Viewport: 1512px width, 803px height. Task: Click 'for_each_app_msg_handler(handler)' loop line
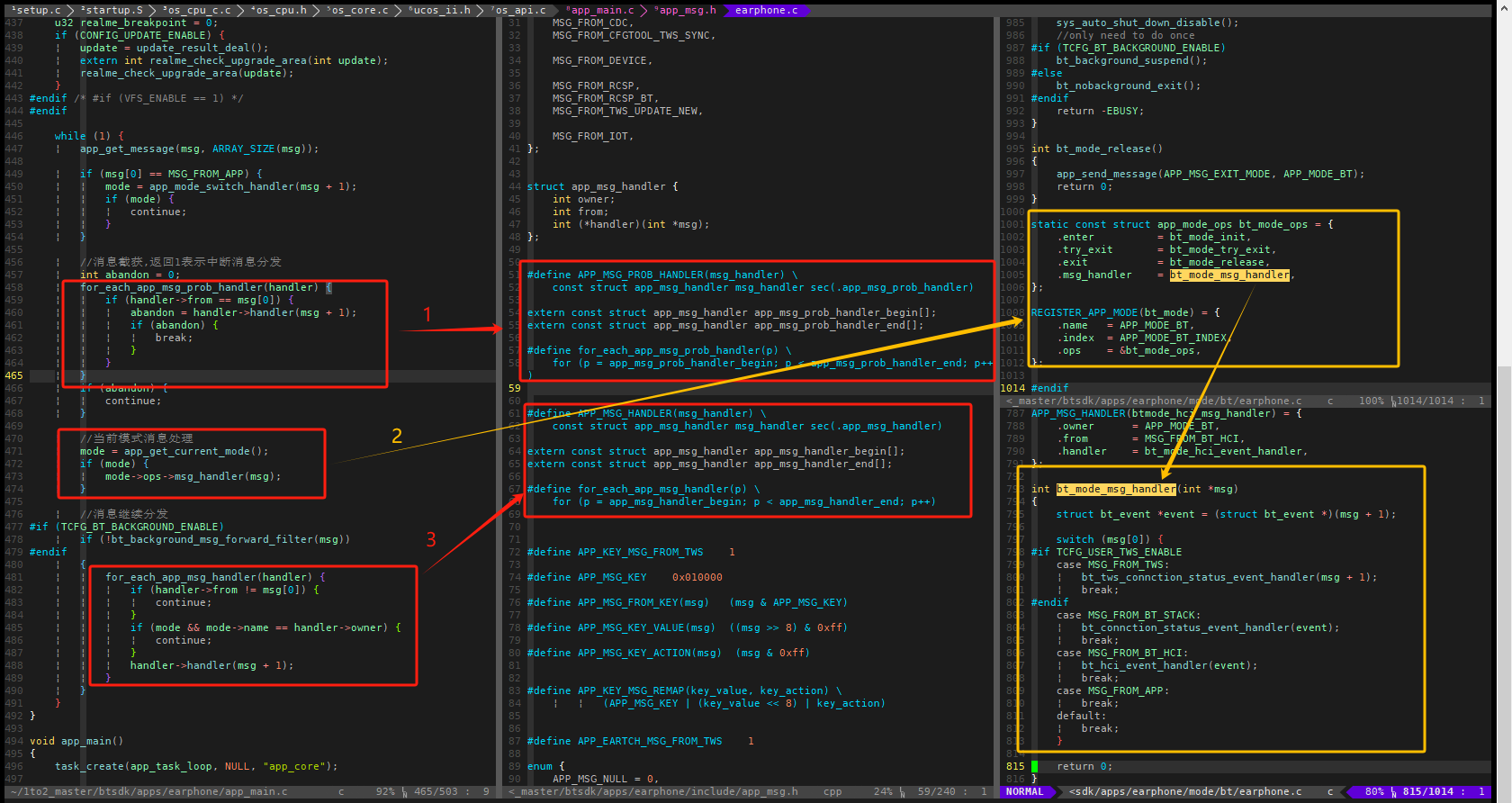(x=215, y=577)
